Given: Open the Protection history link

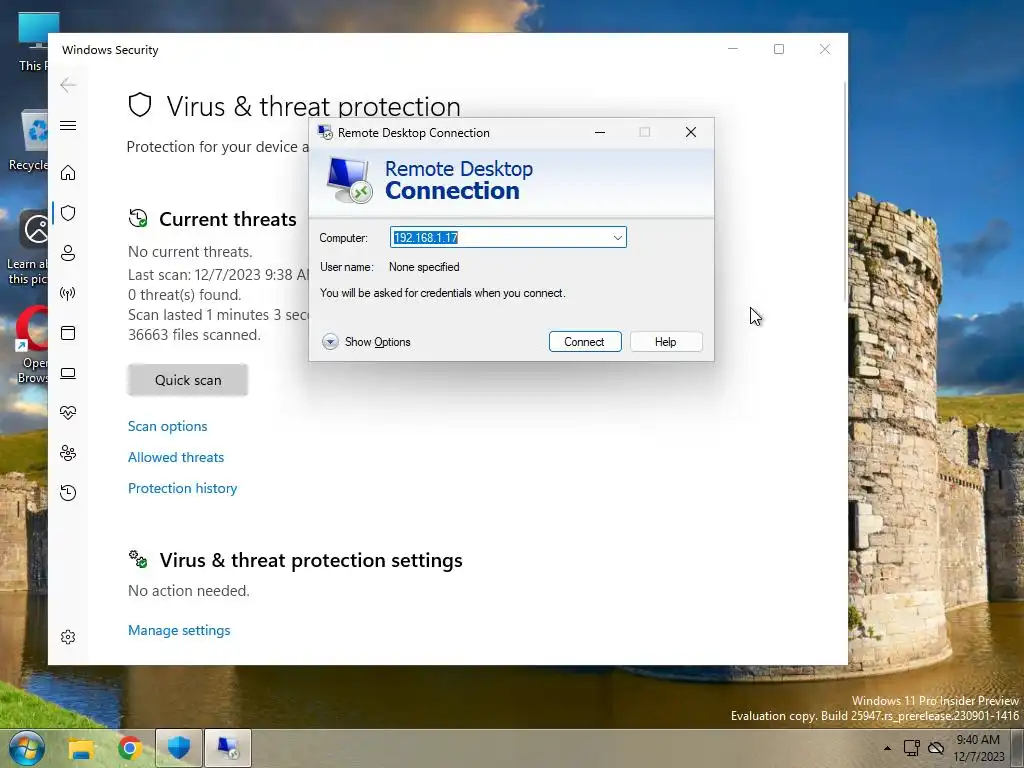Looking at the screenshot, I should (182, 488).
